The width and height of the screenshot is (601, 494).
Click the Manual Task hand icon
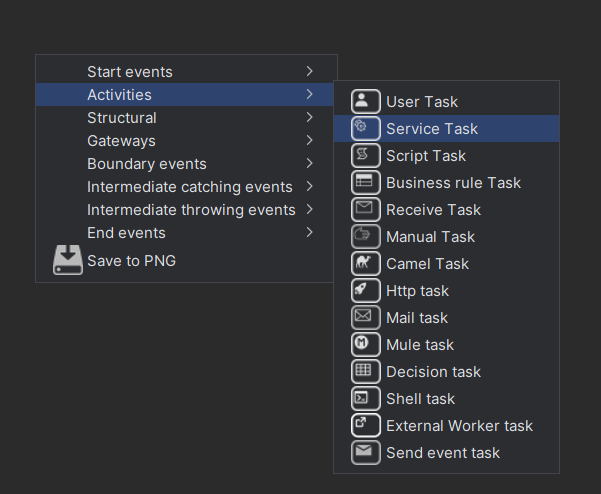pos(366,236)
